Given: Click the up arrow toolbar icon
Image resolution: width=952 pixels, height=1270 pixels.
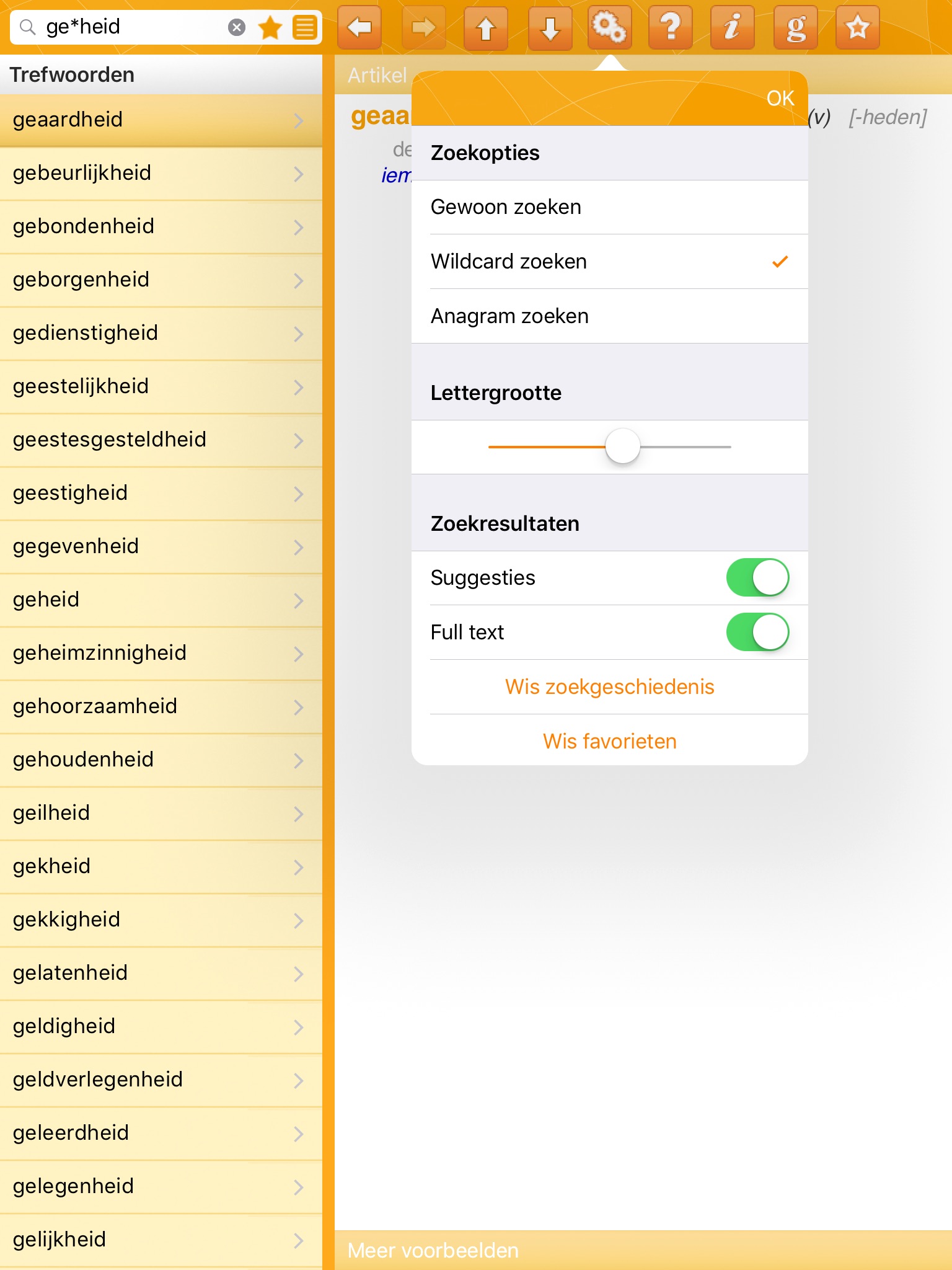Looking at the screenshot, I should click(486, 27).
